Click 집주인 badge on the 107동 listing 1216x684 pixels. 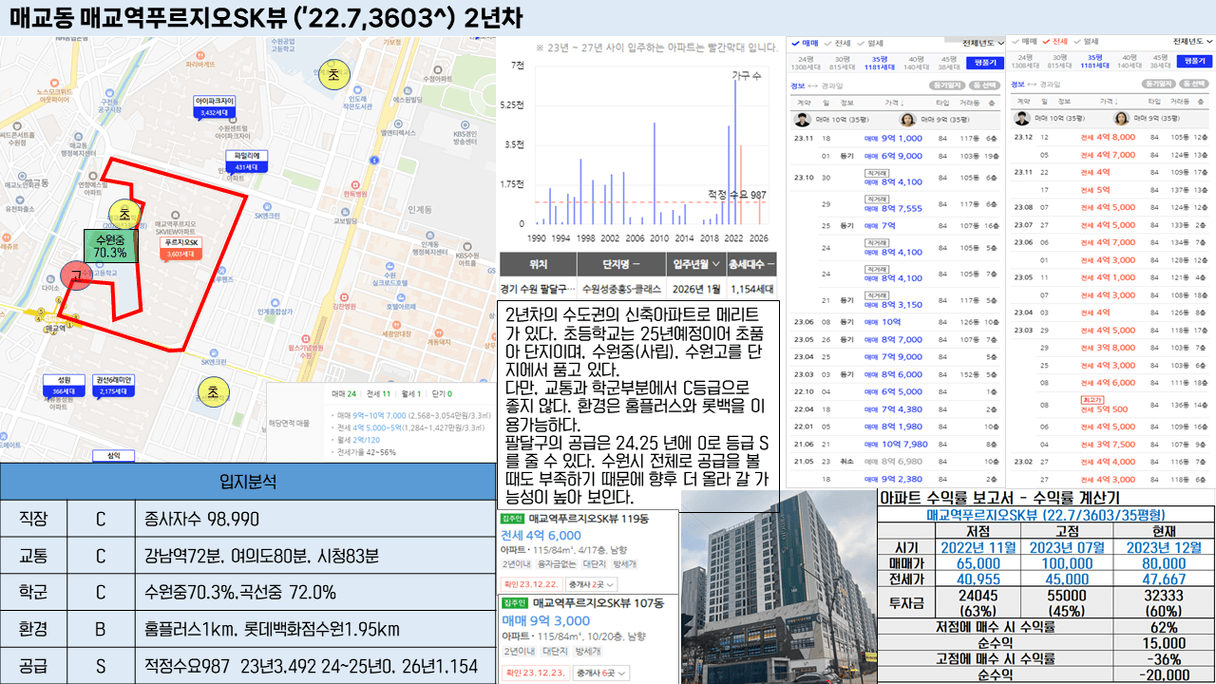pyautogui.click(x=514, y=603)
